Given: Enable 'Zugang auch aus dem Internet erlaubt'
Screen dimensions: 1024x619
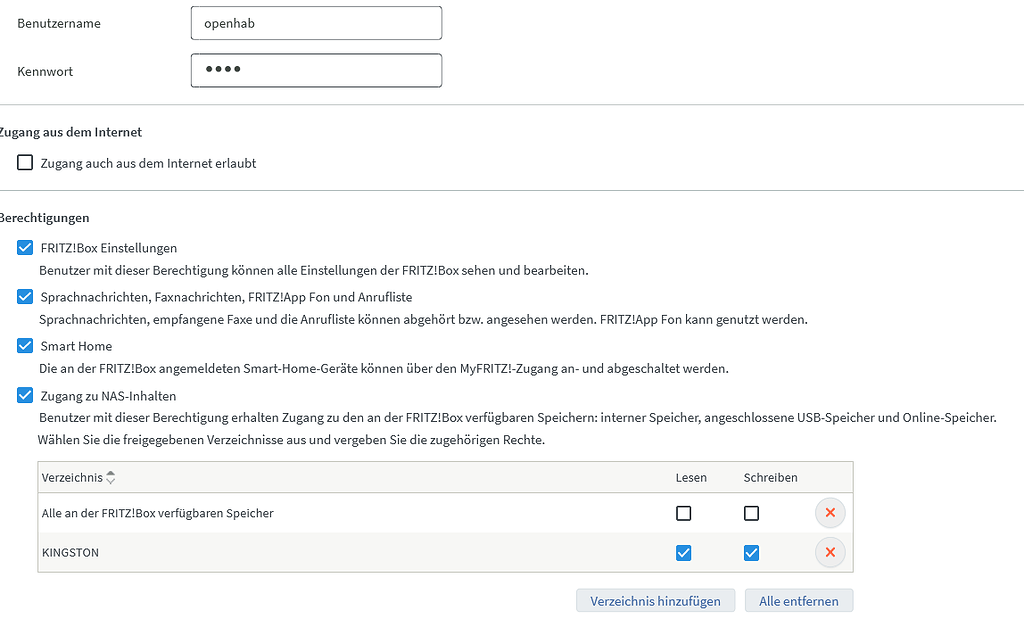Looking at the screenshot, I should [x=24, y=161].
